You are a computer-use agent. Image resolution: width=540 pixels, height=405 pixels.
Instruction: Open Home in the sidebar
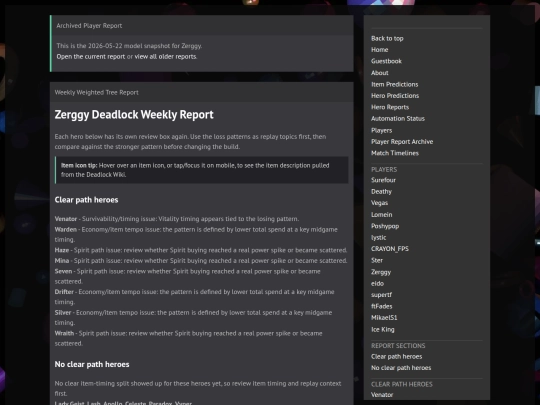click(x=380, y=50)
